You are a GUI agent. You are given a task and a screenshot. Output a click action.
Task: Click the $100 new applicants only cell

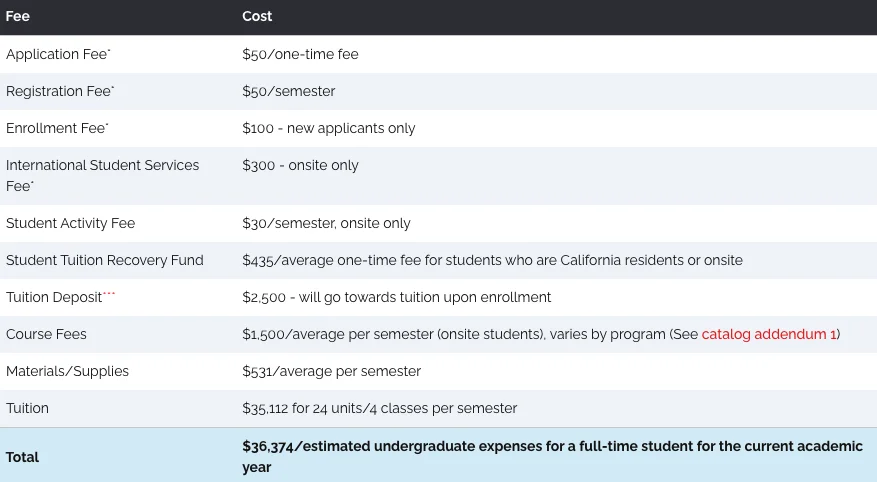328,128
